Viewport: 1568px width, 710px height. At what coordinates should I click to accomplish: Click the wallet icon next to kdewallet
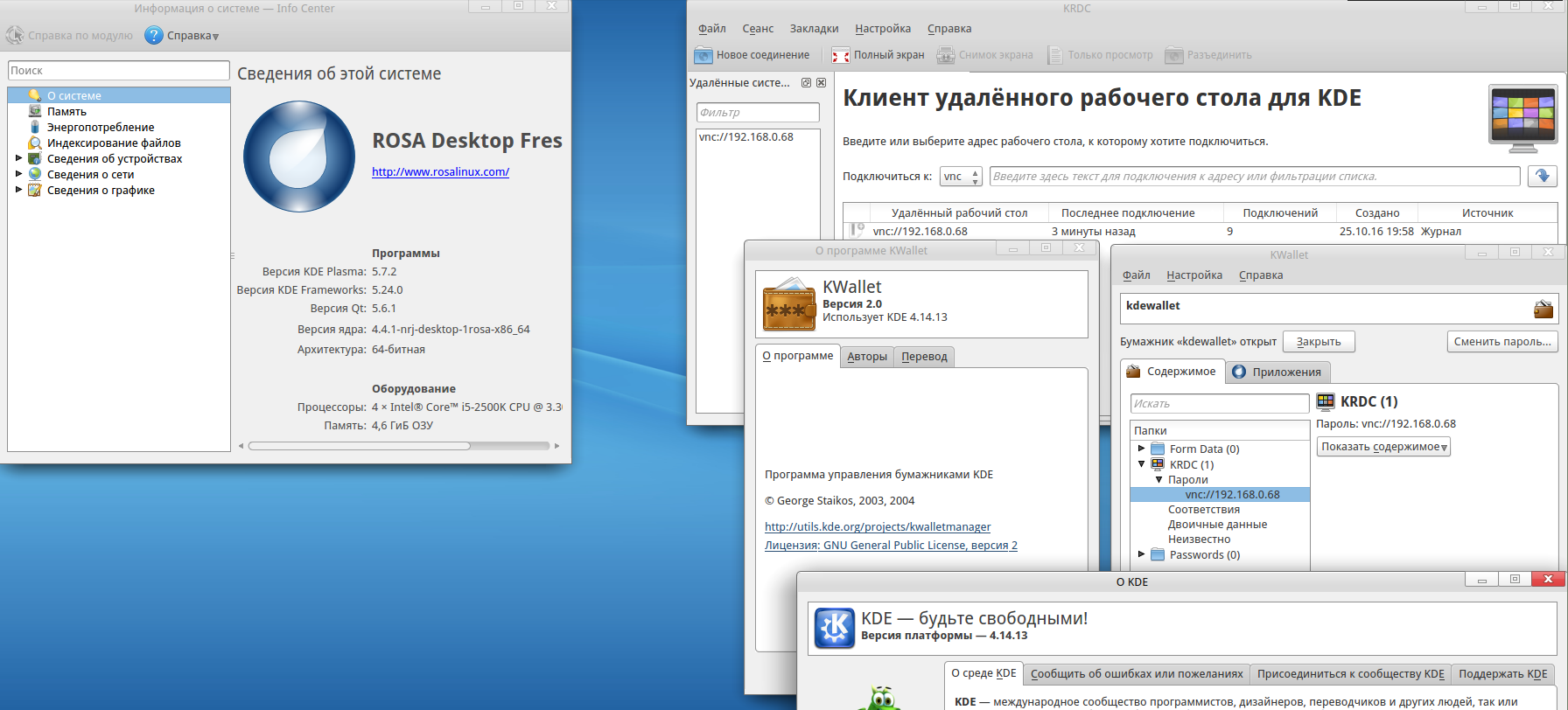(1543, 309)
